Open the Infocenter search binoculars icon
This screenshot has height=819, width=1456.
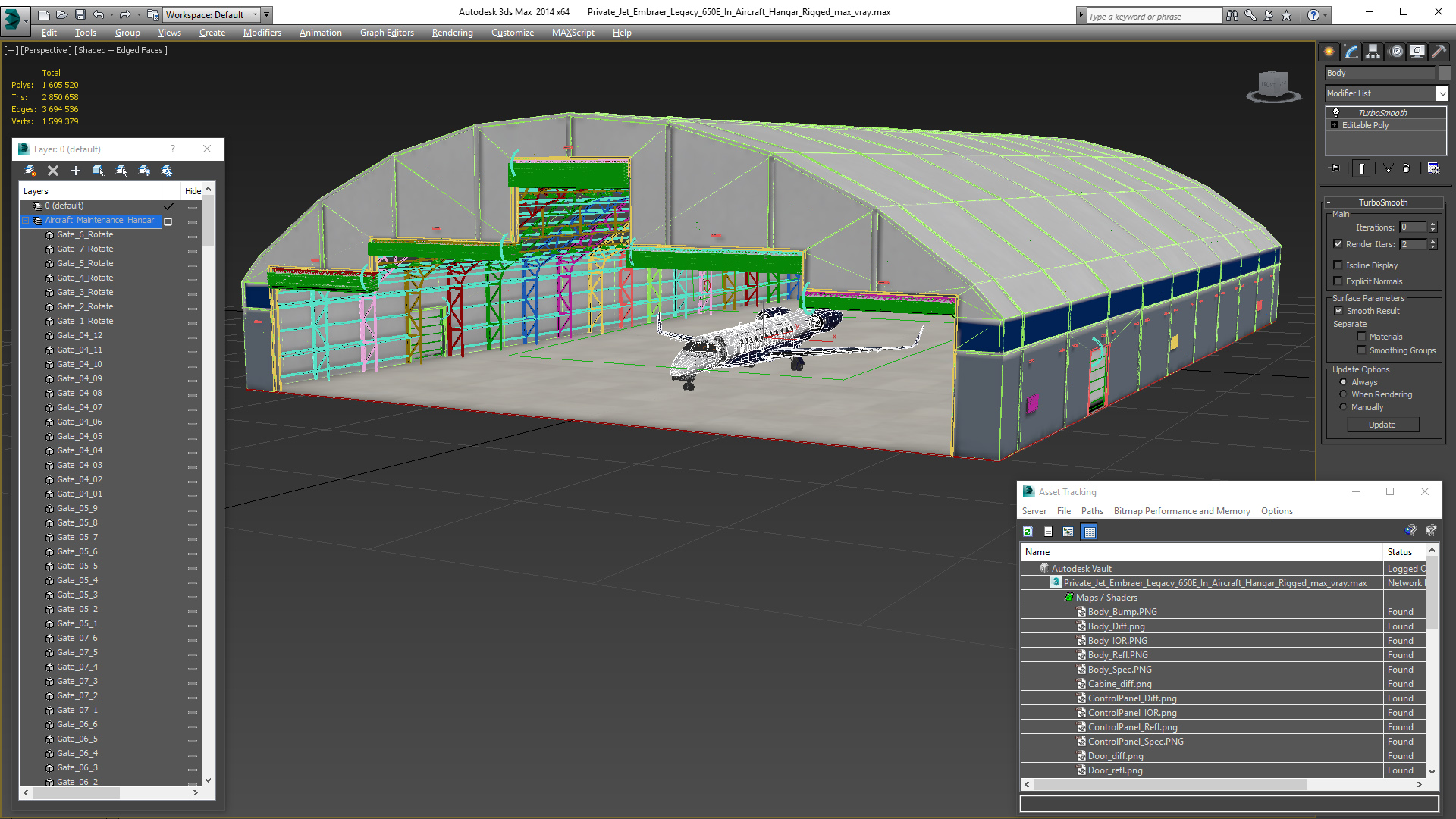pos(1232,15)
